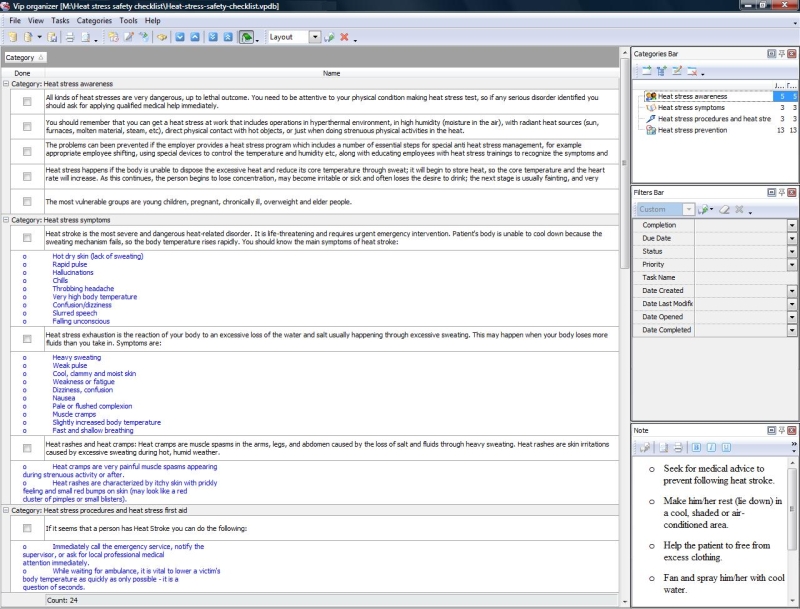This screenshot has width=800, height=609.
Task: Click the Name column header
Action: [331, 73]
